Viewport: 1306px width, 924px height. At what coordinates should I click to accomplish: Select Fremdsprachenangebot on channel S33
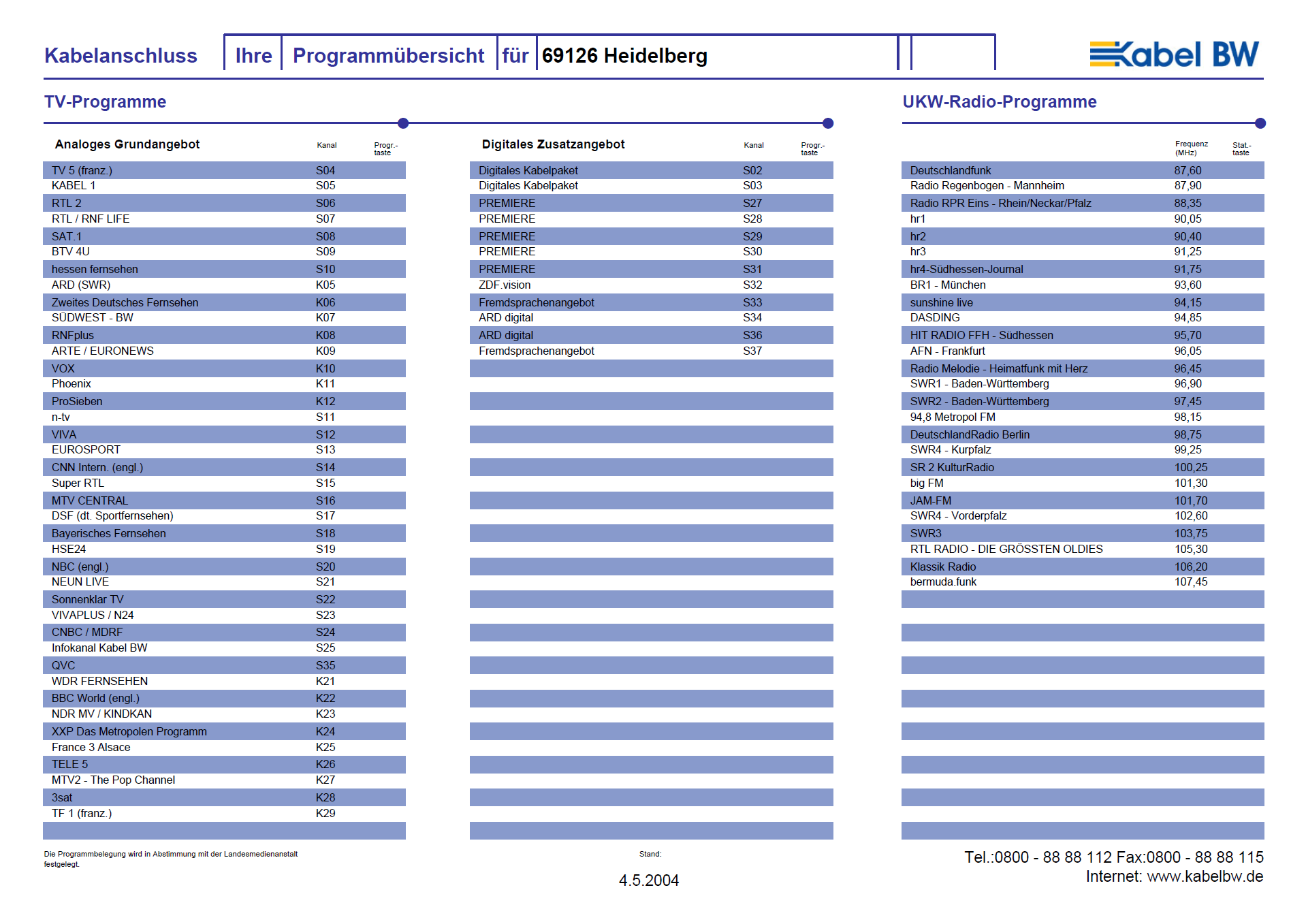pyautogui.click(x=651, y=302)
